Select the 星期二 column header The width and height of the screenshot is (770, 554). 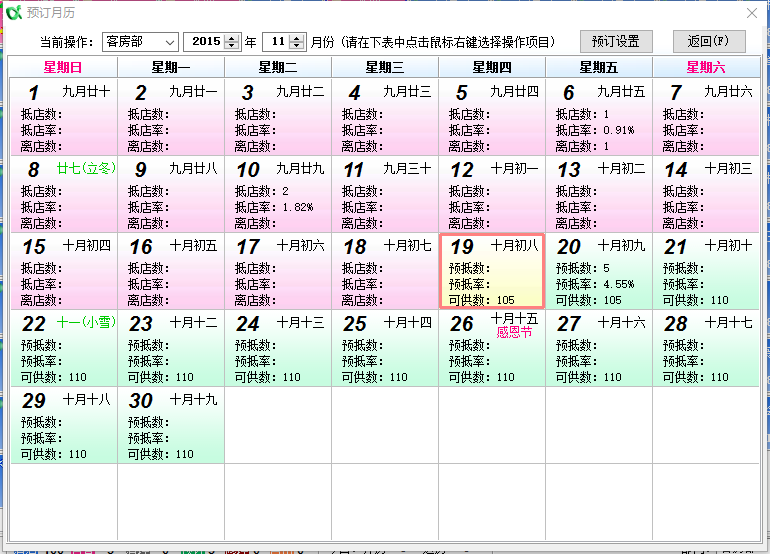click(278, 67)
